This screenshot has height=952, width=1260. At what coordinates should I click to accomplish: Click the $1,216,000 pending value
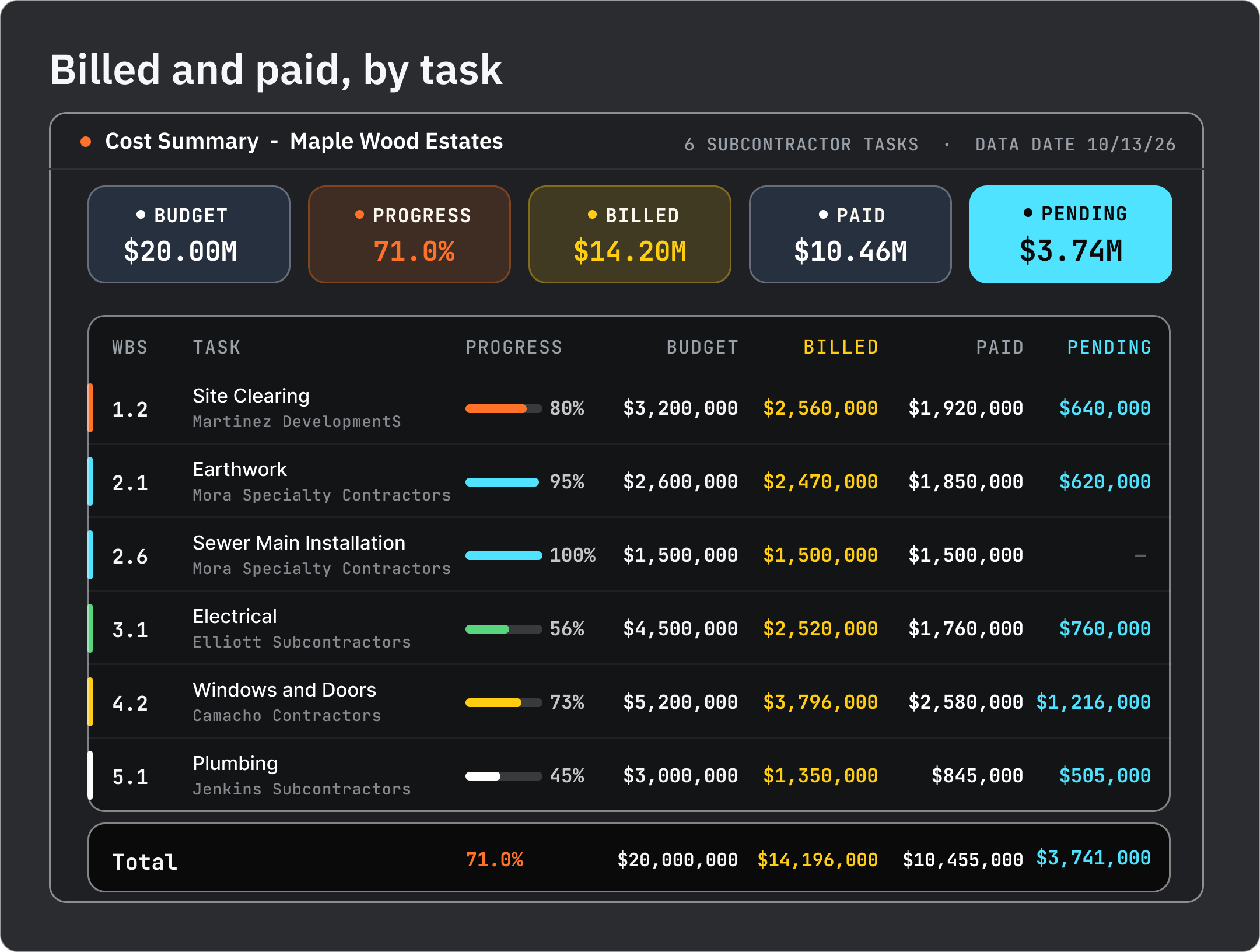(x=1094, y=702)
